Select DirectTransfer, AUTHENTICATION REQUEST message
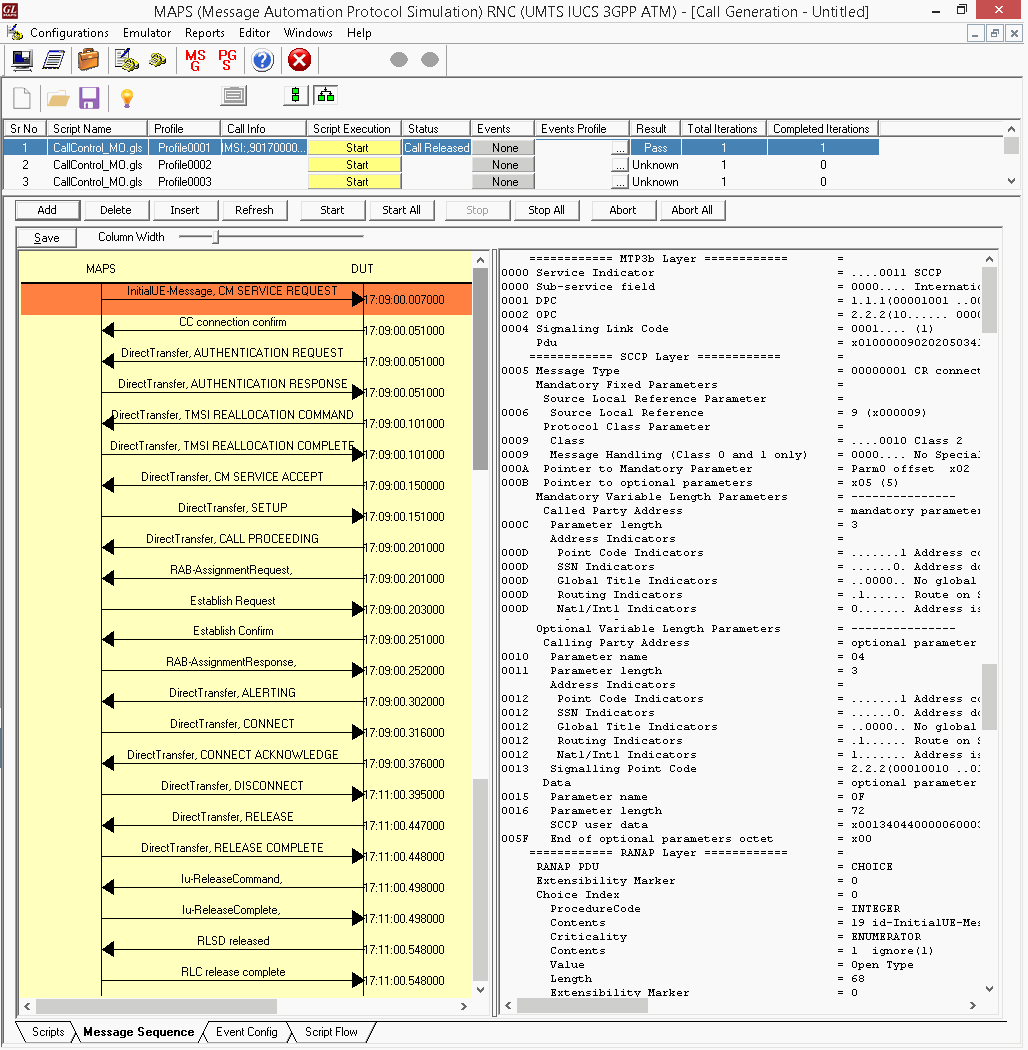Image resolution: width=1028 pixels, height=1050 pixels. [232, 353]
